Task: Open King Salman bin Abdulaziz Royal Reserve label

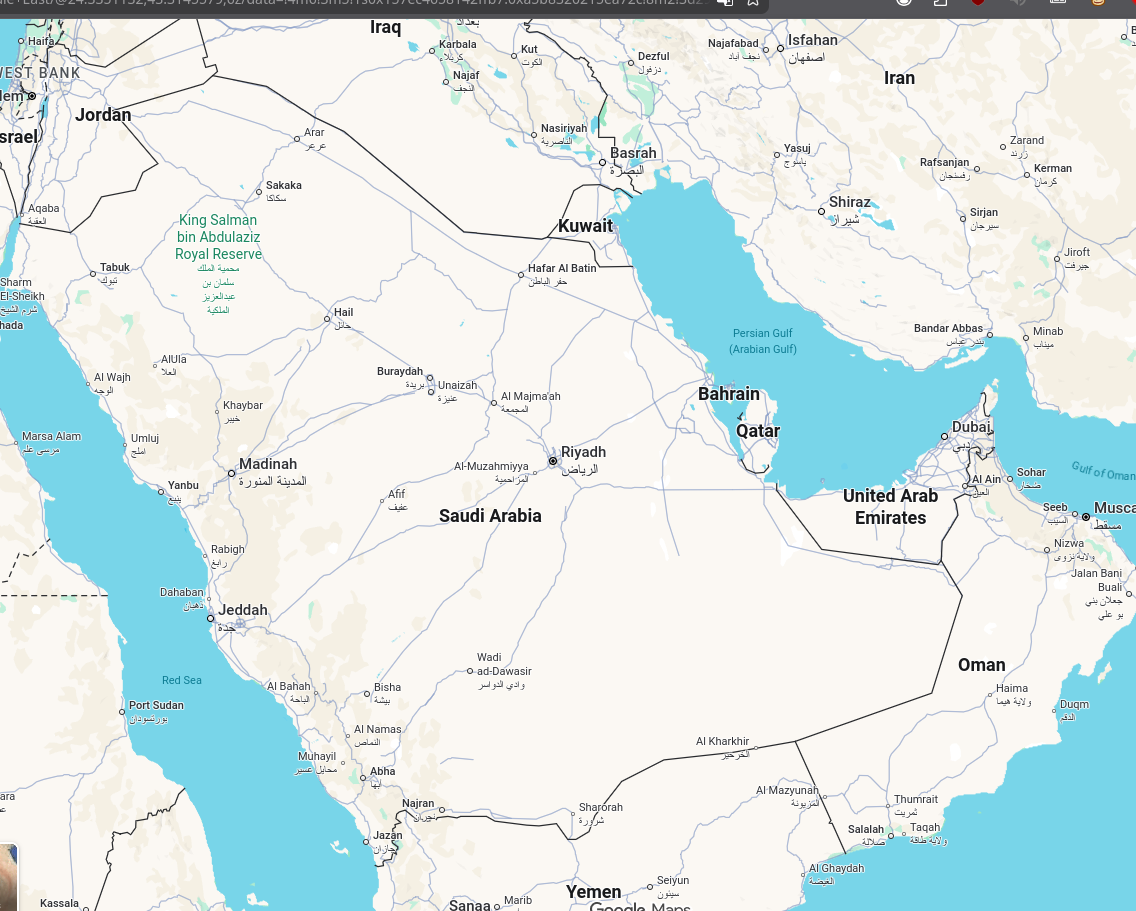Action: [218, 237]
